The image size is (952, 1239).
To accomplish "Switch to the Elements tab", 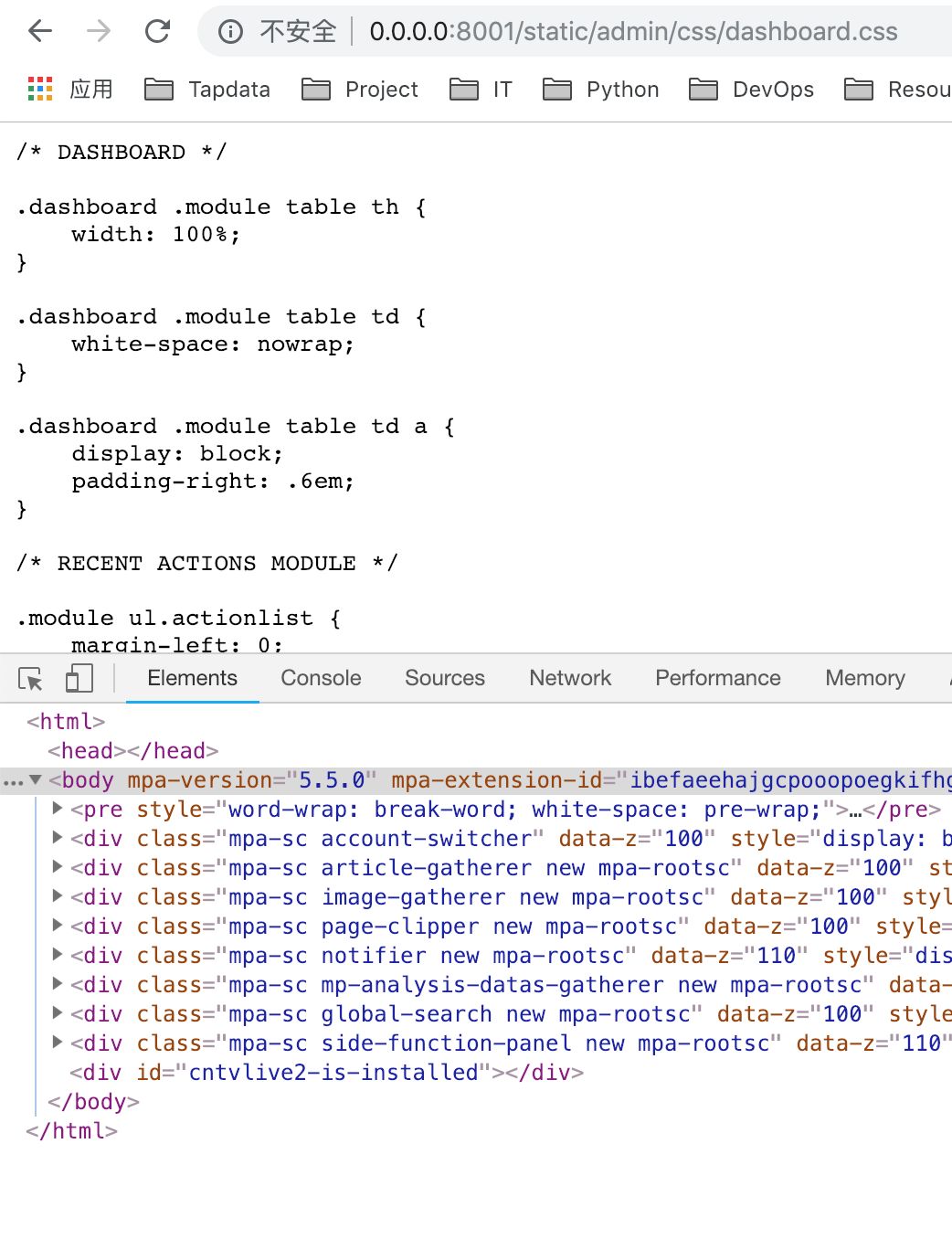I will coord(192,678).
